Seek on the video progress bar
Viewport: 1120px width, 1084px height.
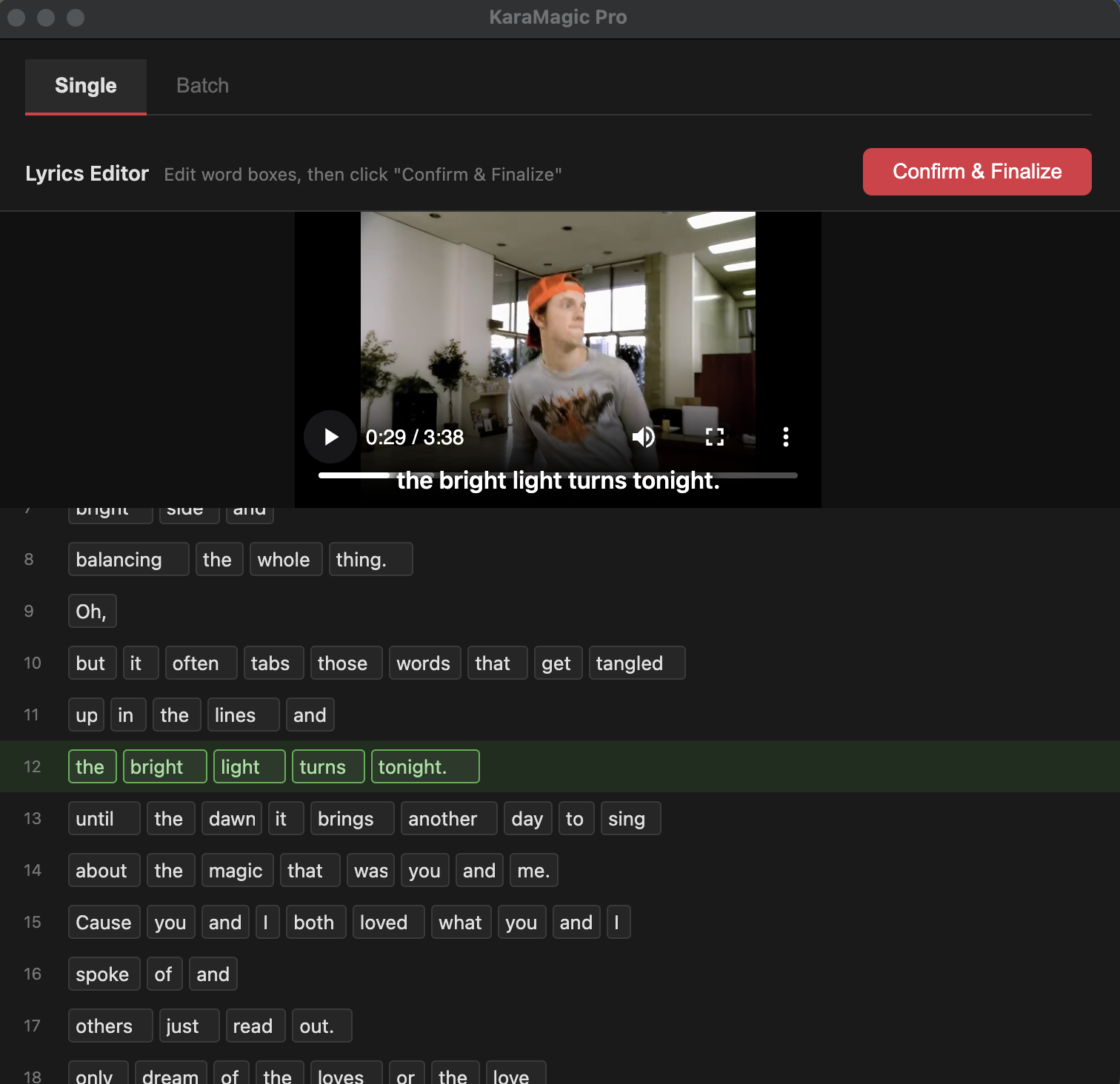pyautogui.click(x=558, y=475)
